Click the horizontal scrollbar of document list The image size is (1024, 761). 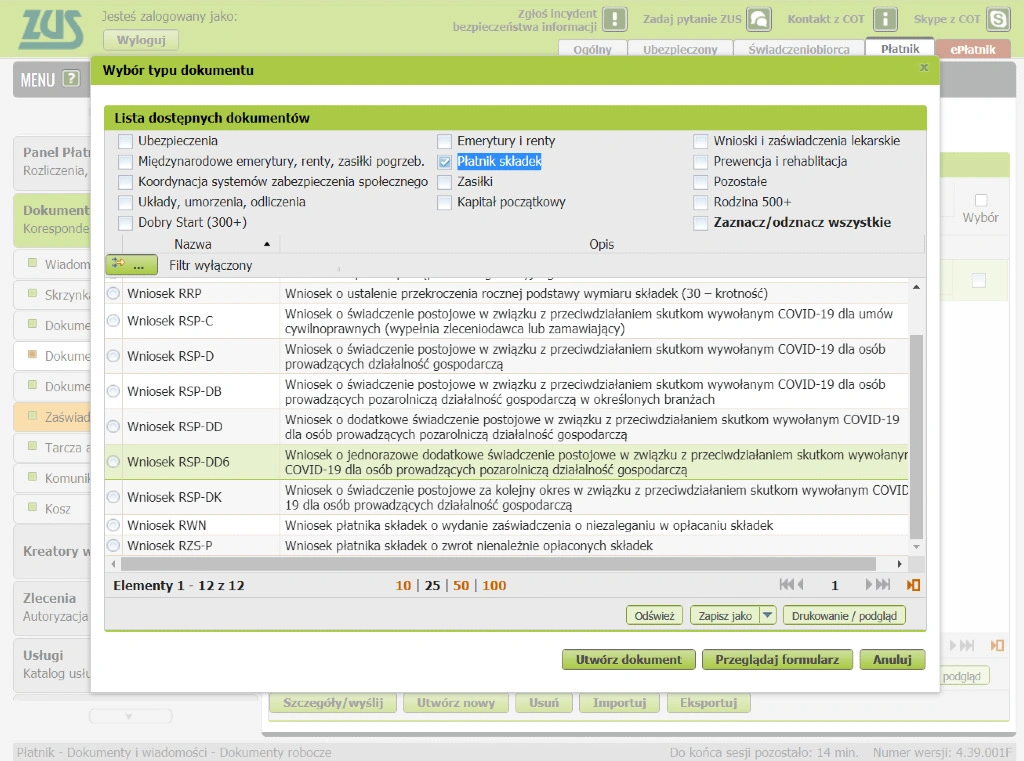(498, 564)
